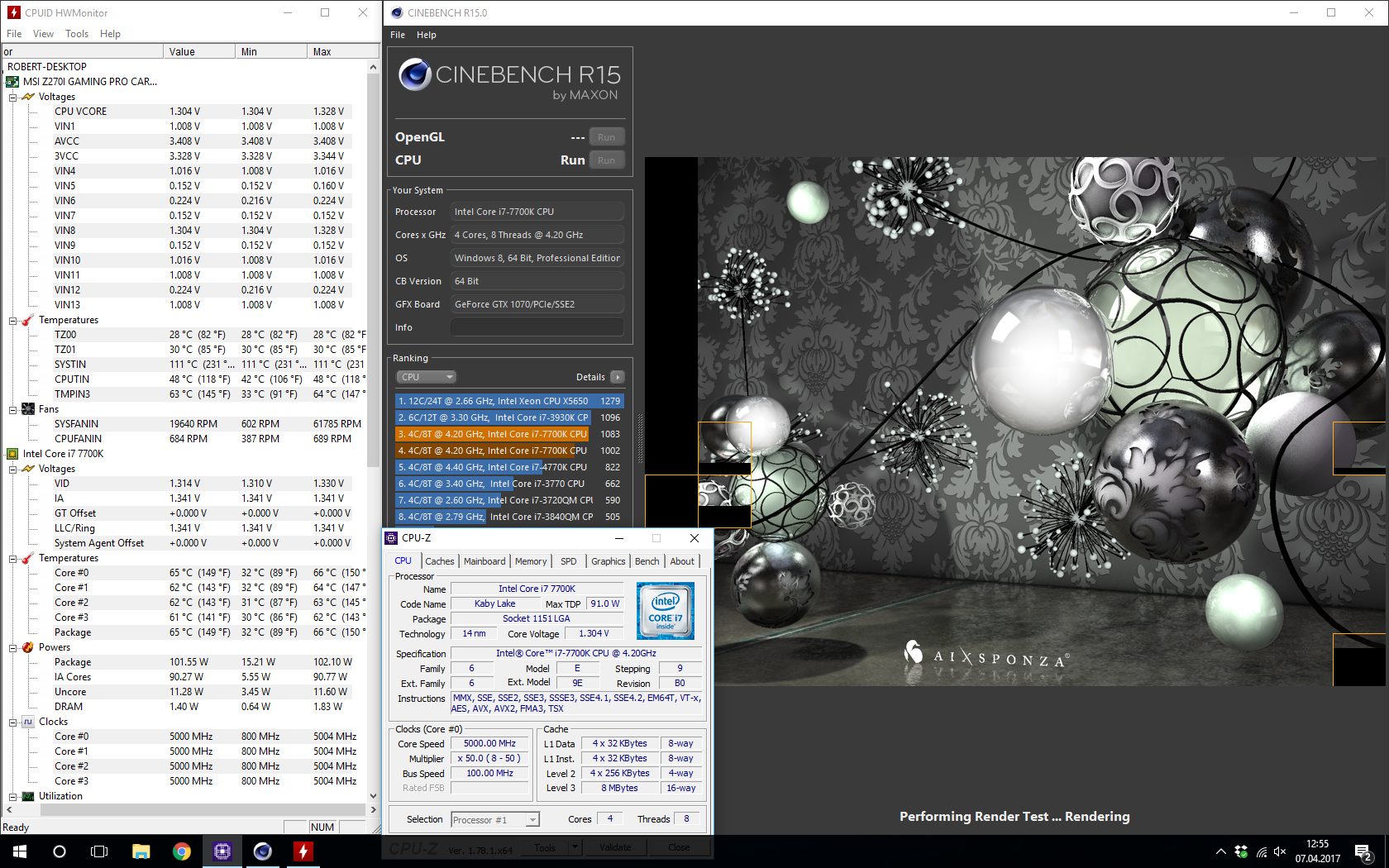Click the CPU-Z taskbar icon

(222, 851)
